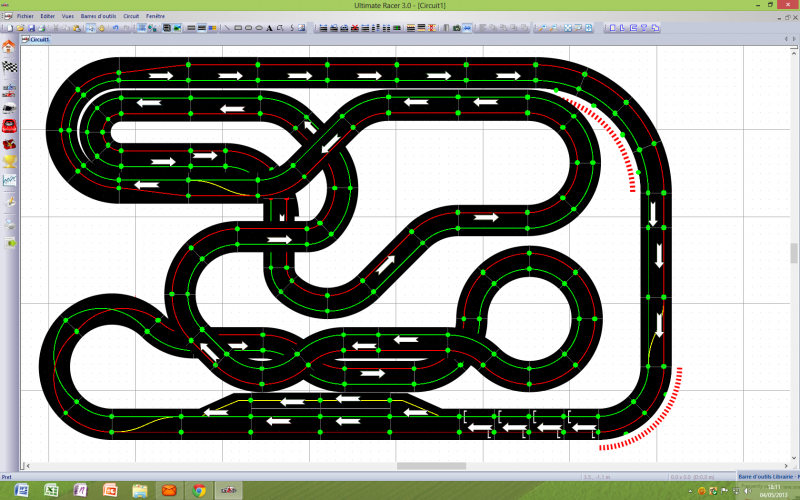The image size is (800, 500).
Task: Open the Barres d'outils menu
Action: click(x=99, y=17)
